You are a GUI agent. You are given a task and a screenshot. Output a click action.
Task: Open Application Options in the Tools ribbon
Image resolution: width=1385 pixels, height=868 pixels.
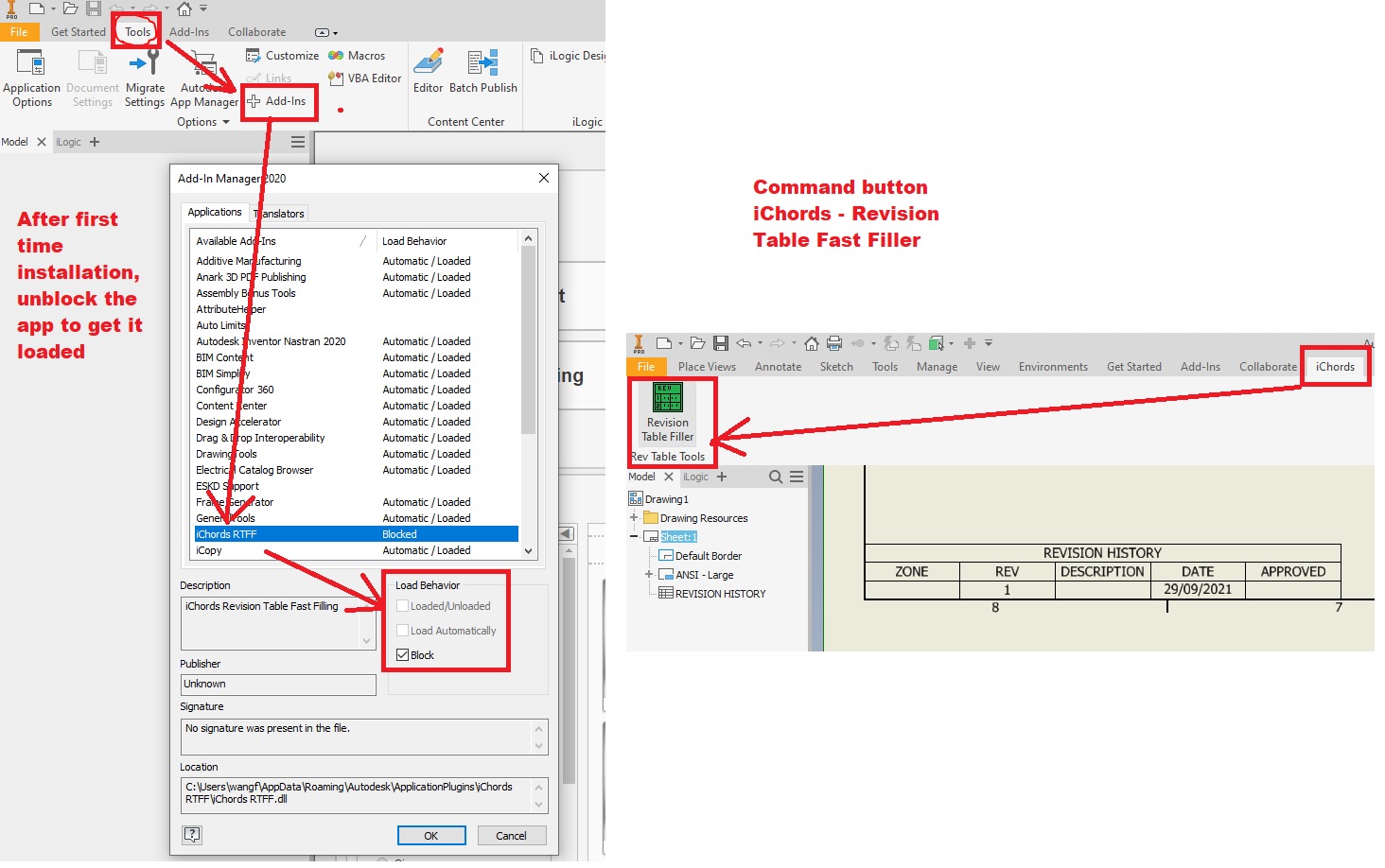[32, 78]
